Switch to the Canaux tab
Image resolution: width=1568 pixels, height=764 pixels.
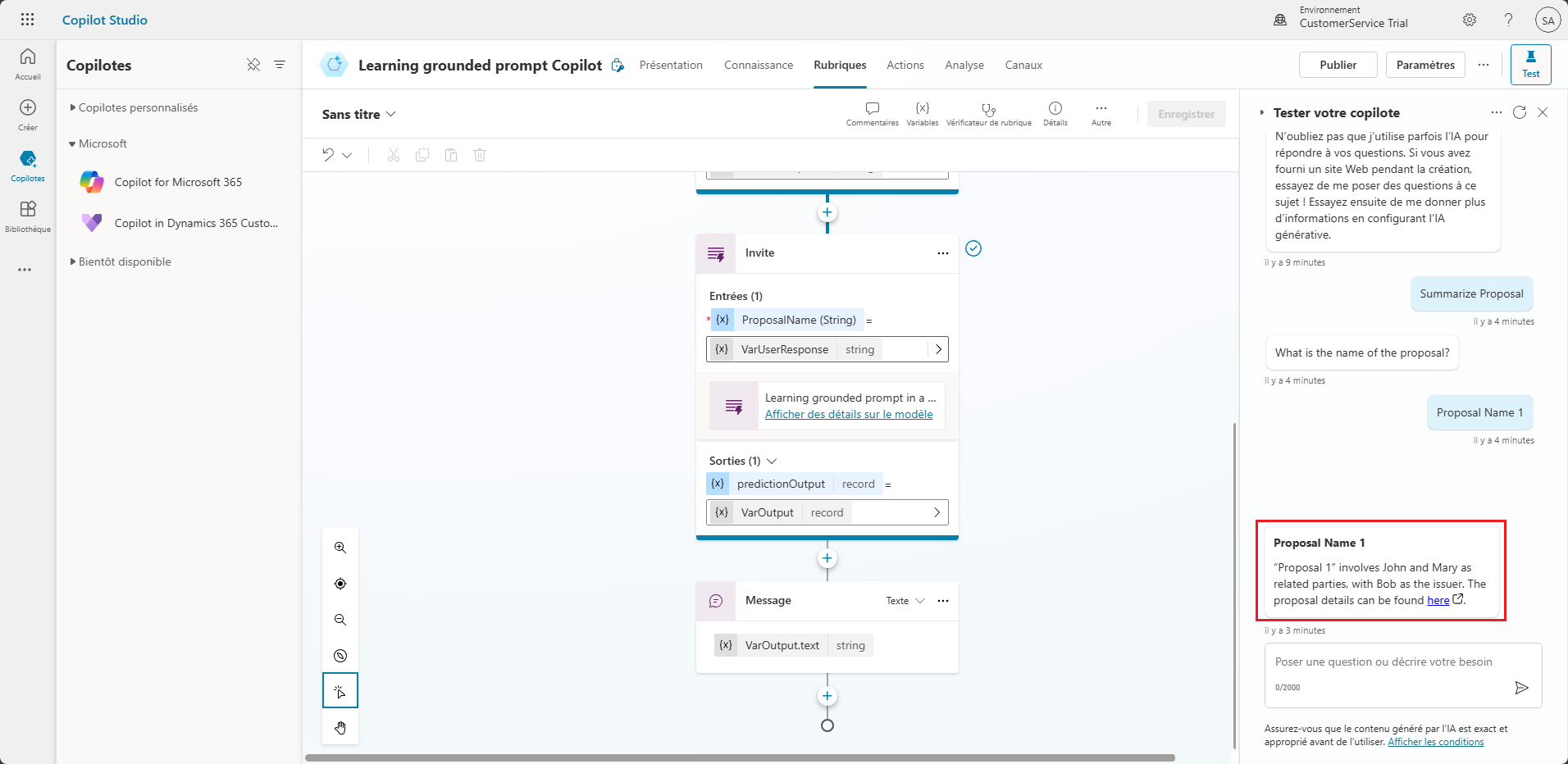[1023, 65]
